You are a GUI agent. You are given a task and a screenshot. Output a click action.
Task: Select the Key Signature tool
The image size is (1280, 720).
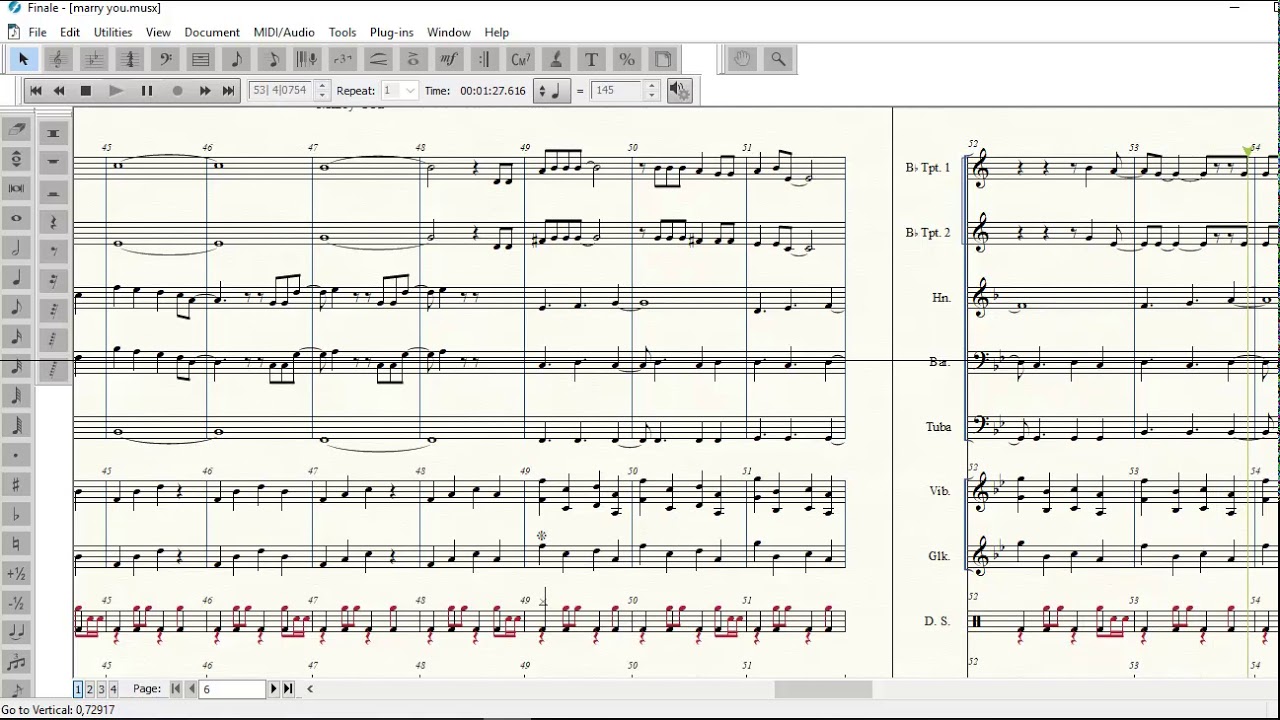pos(95,59)
